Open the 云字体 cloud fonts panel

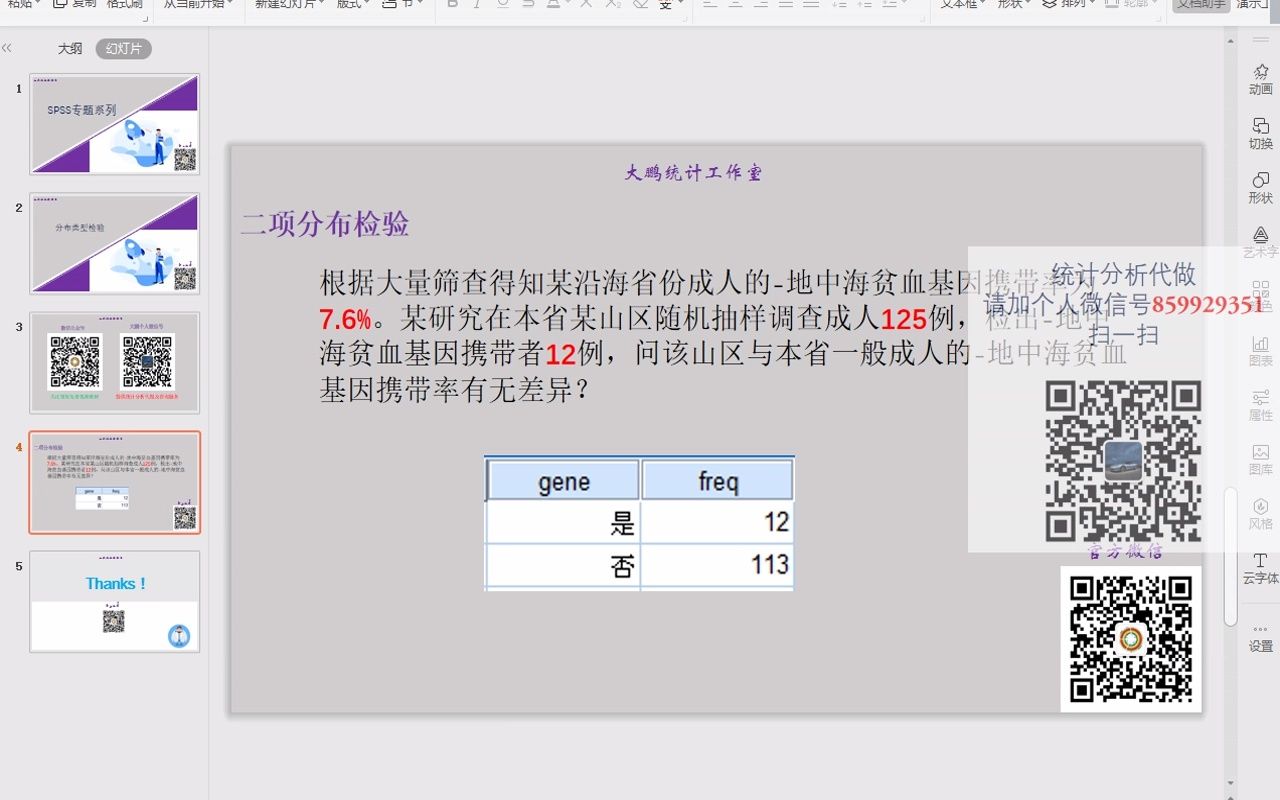1260,567
